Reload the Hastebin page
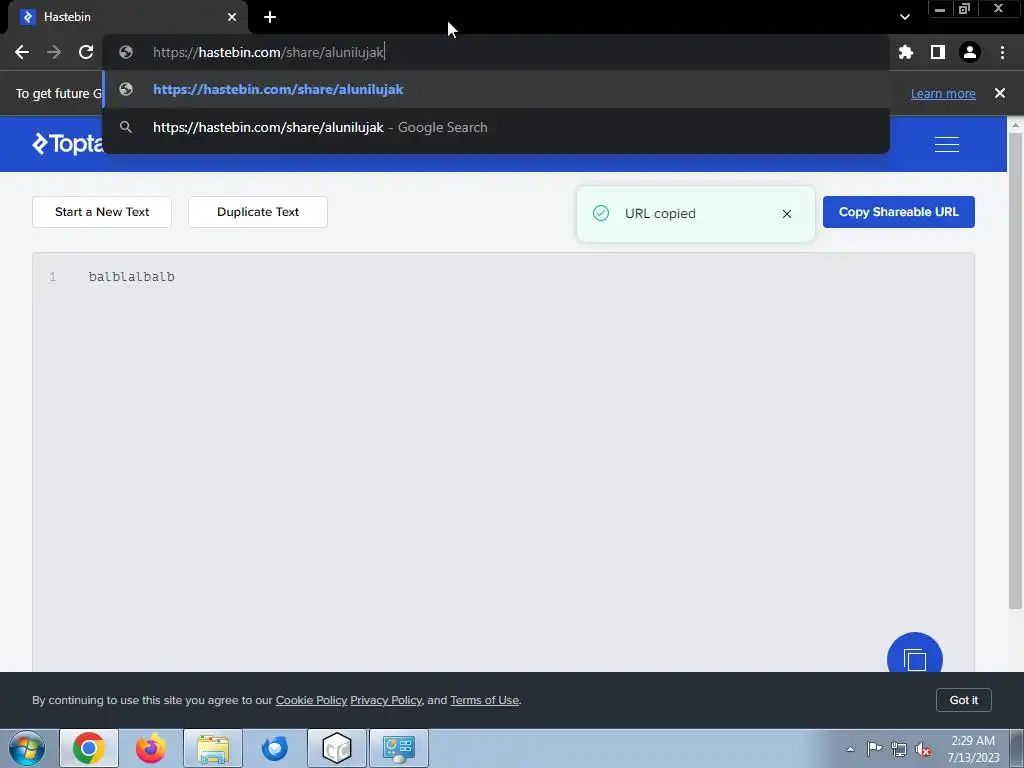The height and width of the screenshot is (768, 1024). click(x=86, y=52)
